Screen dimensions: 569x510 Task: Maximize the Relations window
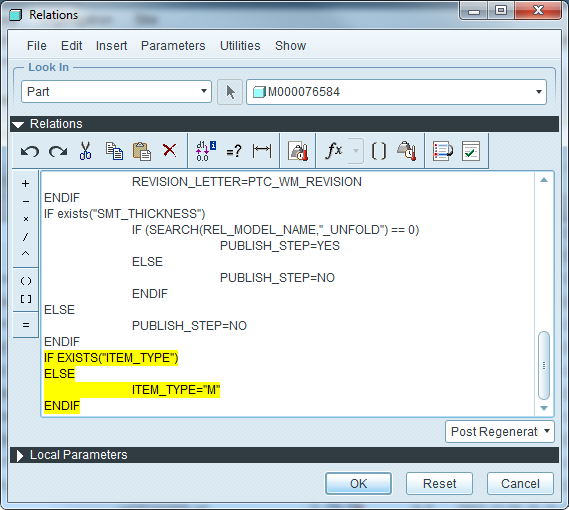pos(501,10)
